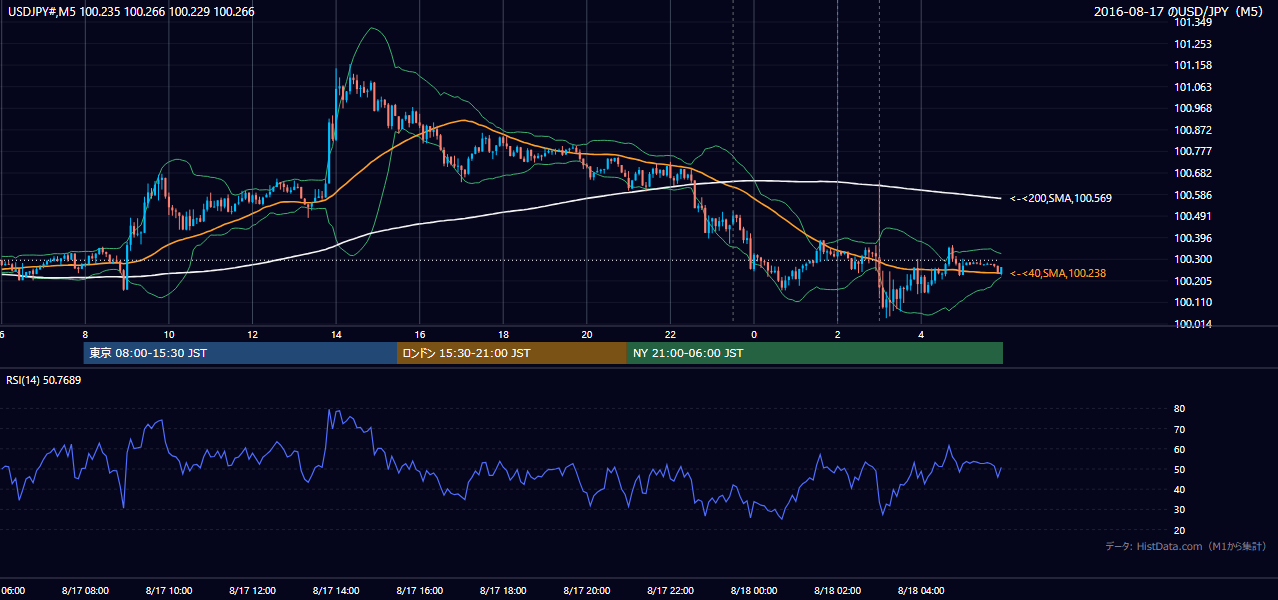This screenshot has width=1278, height=600.
Task: Click the 101.349 price axis label
Action: coord(1192,24)
